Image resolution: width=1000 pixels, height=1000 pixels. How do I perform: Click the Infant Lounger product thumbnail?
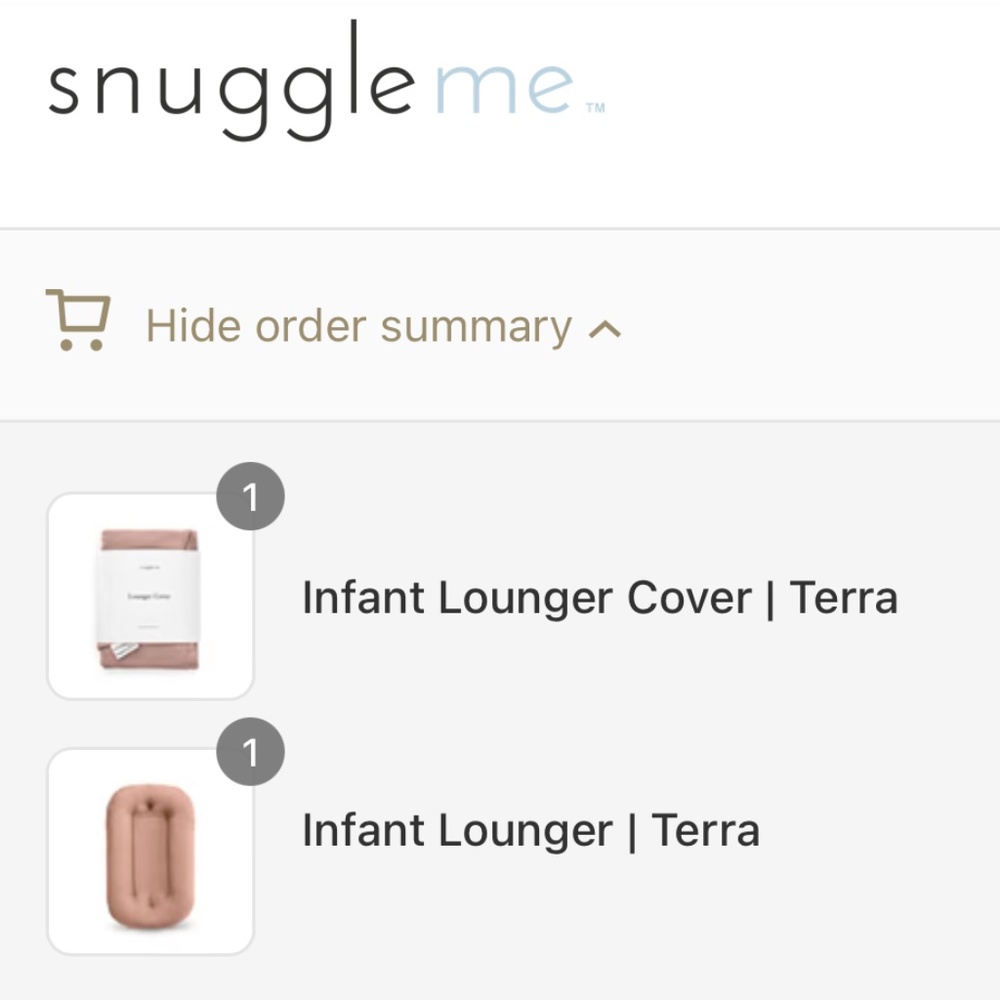[x=150, y=848]
